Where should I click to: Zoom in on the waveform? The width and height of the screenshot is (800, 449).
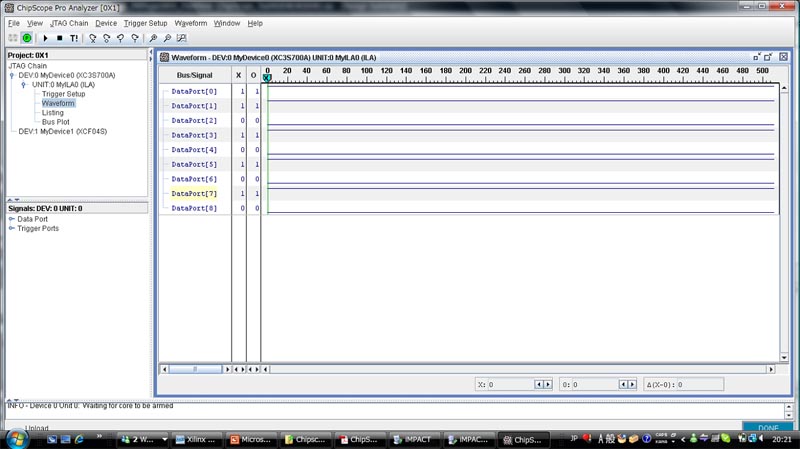click(x=153, y=38)
